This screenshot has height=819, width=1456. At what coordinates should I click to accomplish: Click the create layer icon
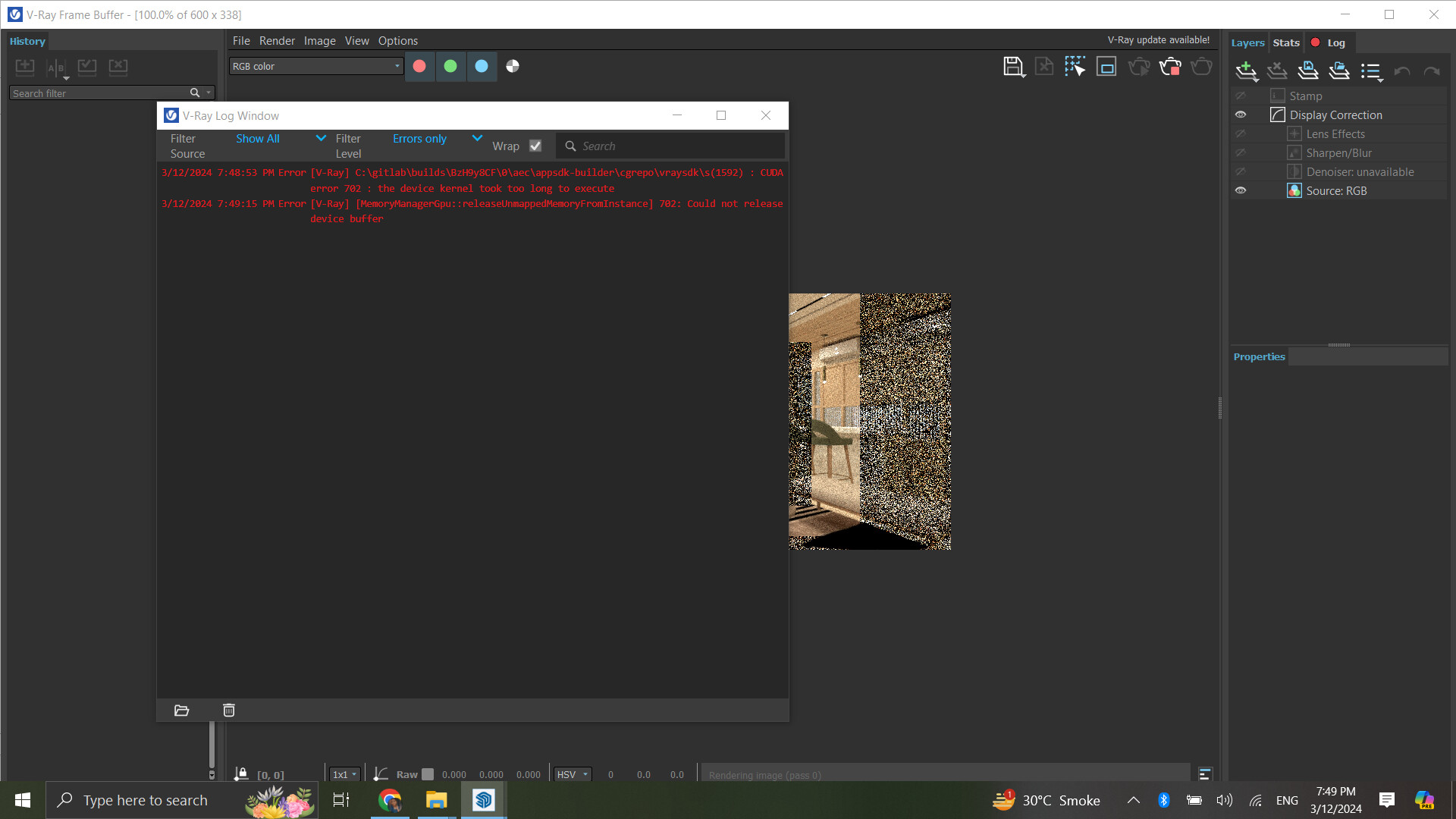(1246, 71)
